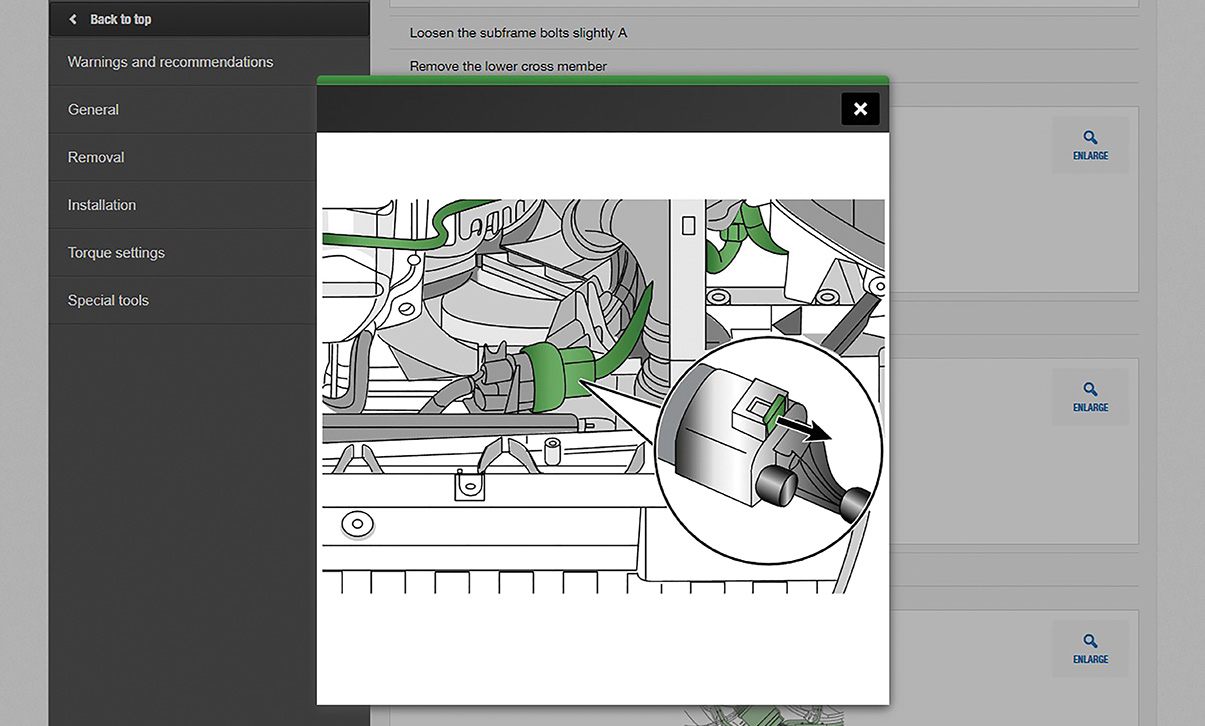Open Warnings and recommendations section
Viewport: 1205px width, 726px height.
tap(170, 62)
